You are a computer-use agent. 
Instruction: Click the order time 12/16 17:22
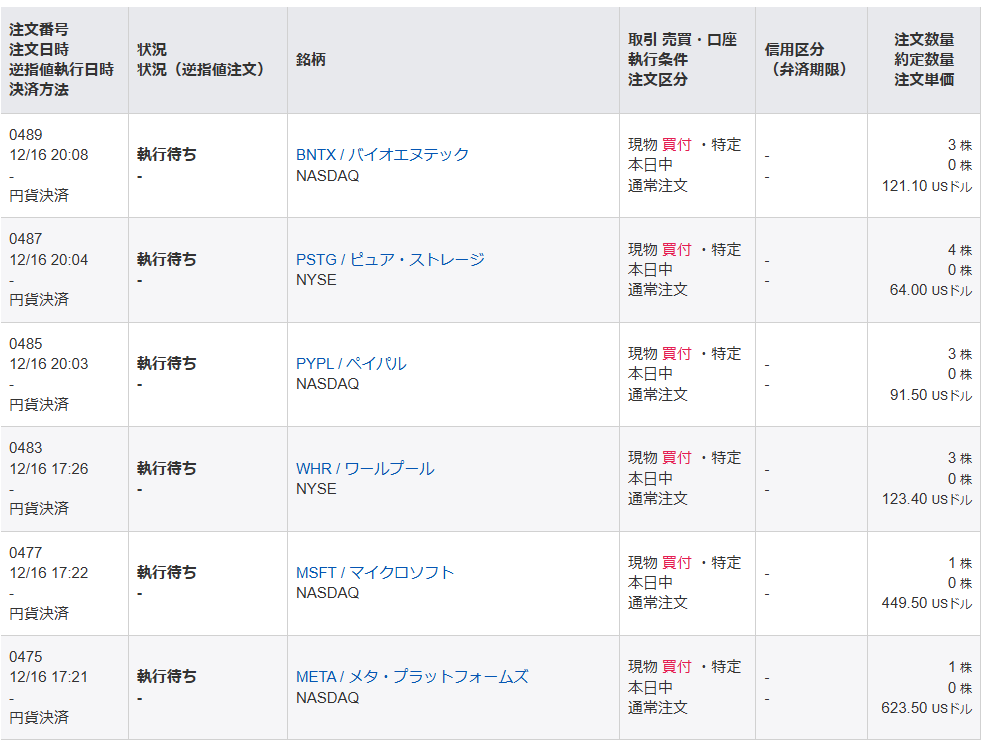(x=49, y=573)
